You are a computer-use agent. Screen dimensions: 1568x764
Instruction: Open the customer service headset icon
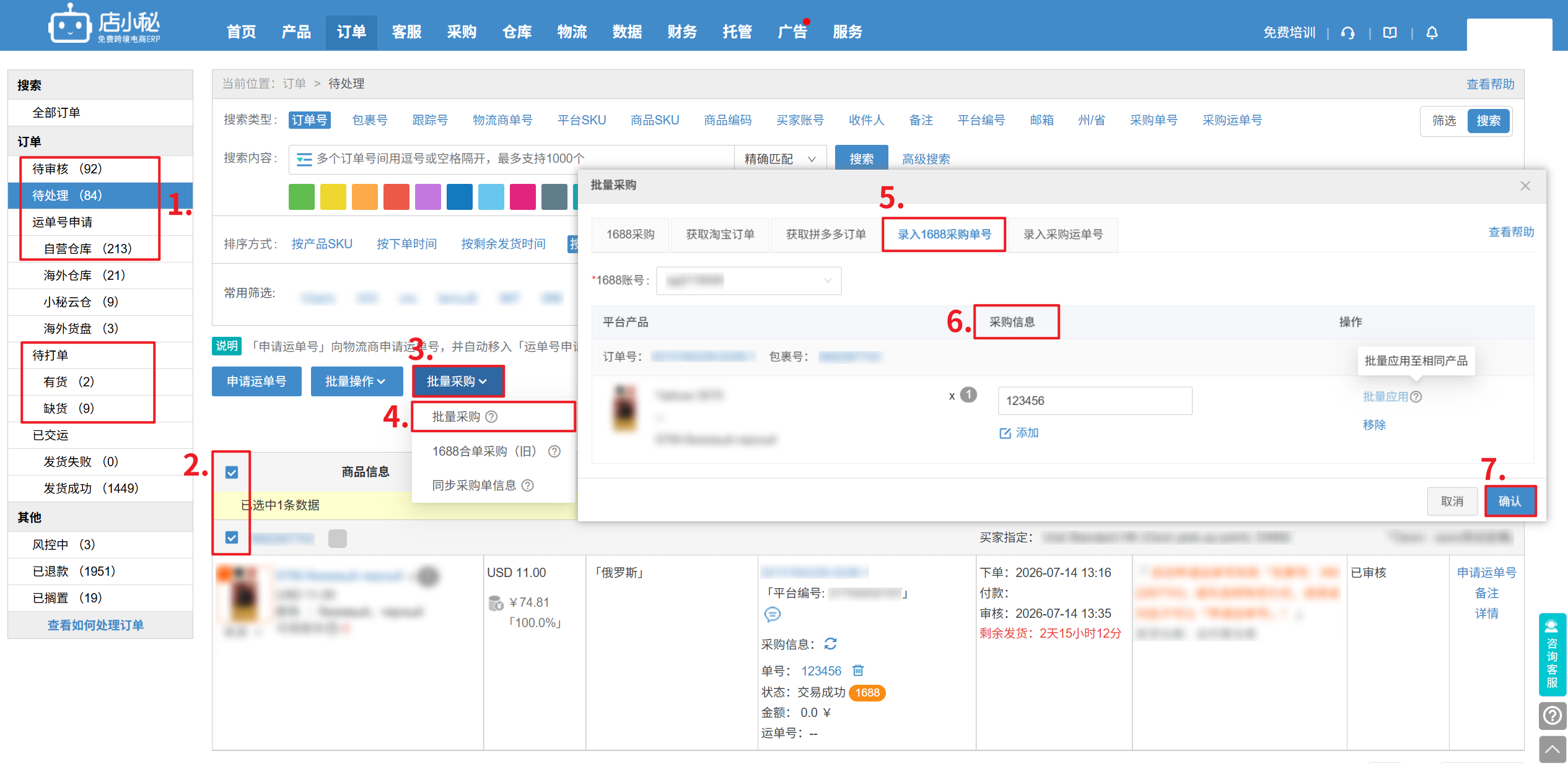(x=1347, y=33)
